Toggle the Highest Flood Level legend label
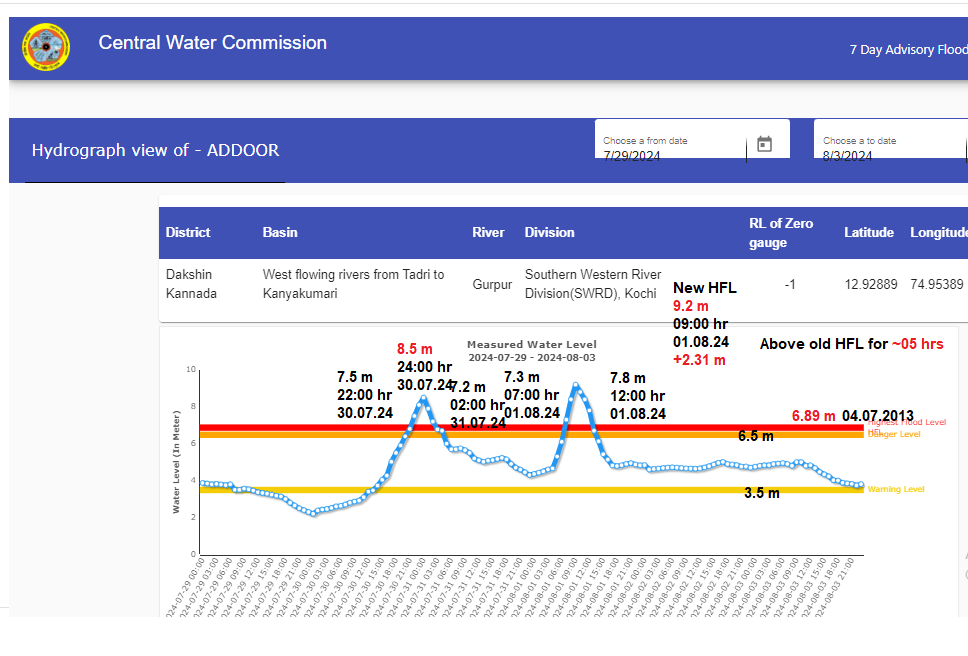 tap(906, 423)
